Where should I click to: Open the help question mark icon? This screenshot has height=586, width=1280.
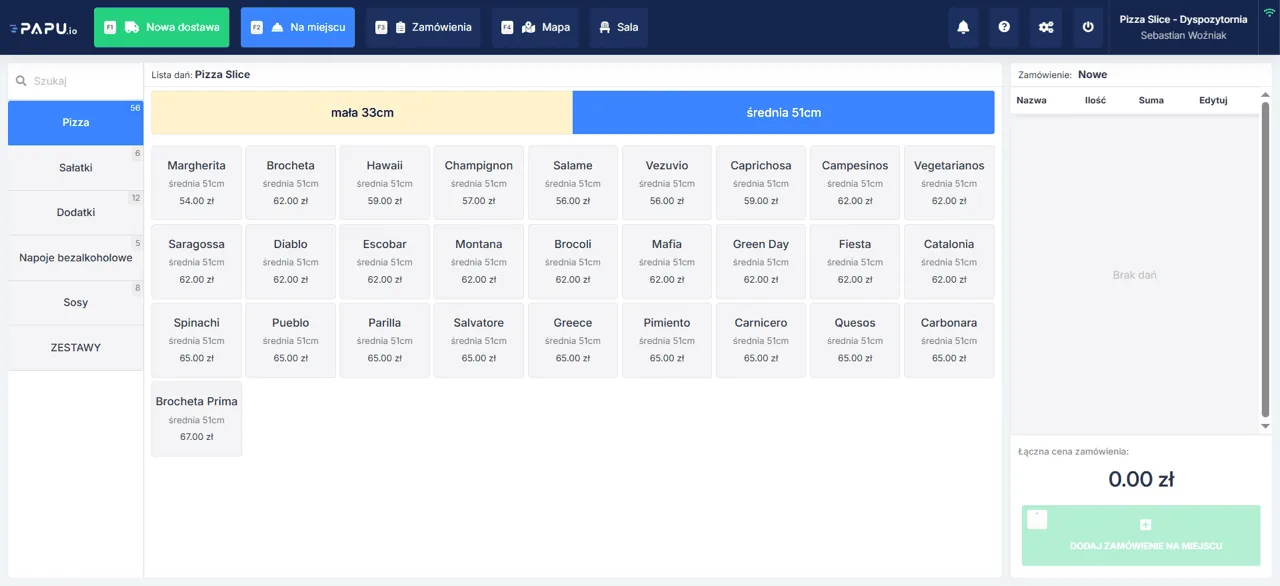[1004, 27]
